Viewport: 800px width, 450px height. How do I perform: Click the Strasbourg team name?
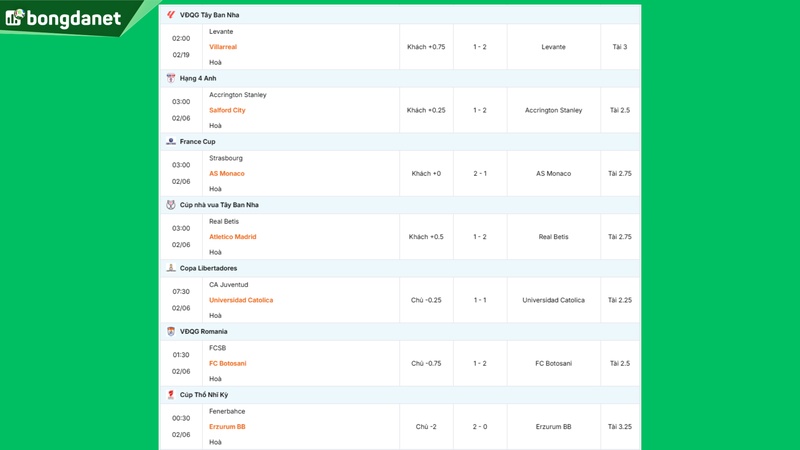click(x=226, y=158)
